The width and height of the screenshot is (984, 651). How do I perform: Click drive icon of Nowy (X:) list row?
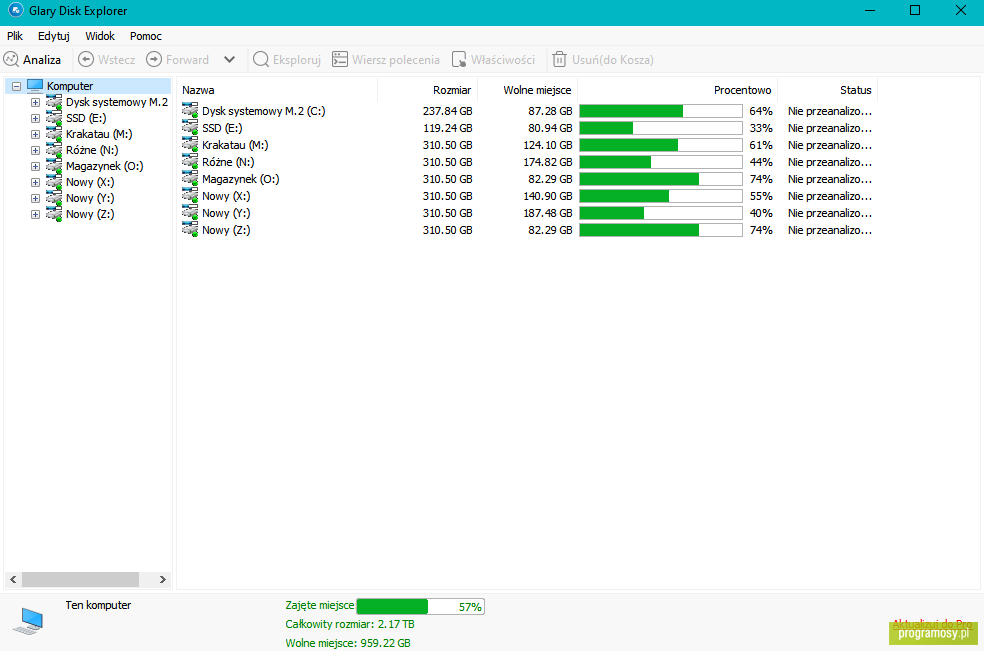pos(190,195)
